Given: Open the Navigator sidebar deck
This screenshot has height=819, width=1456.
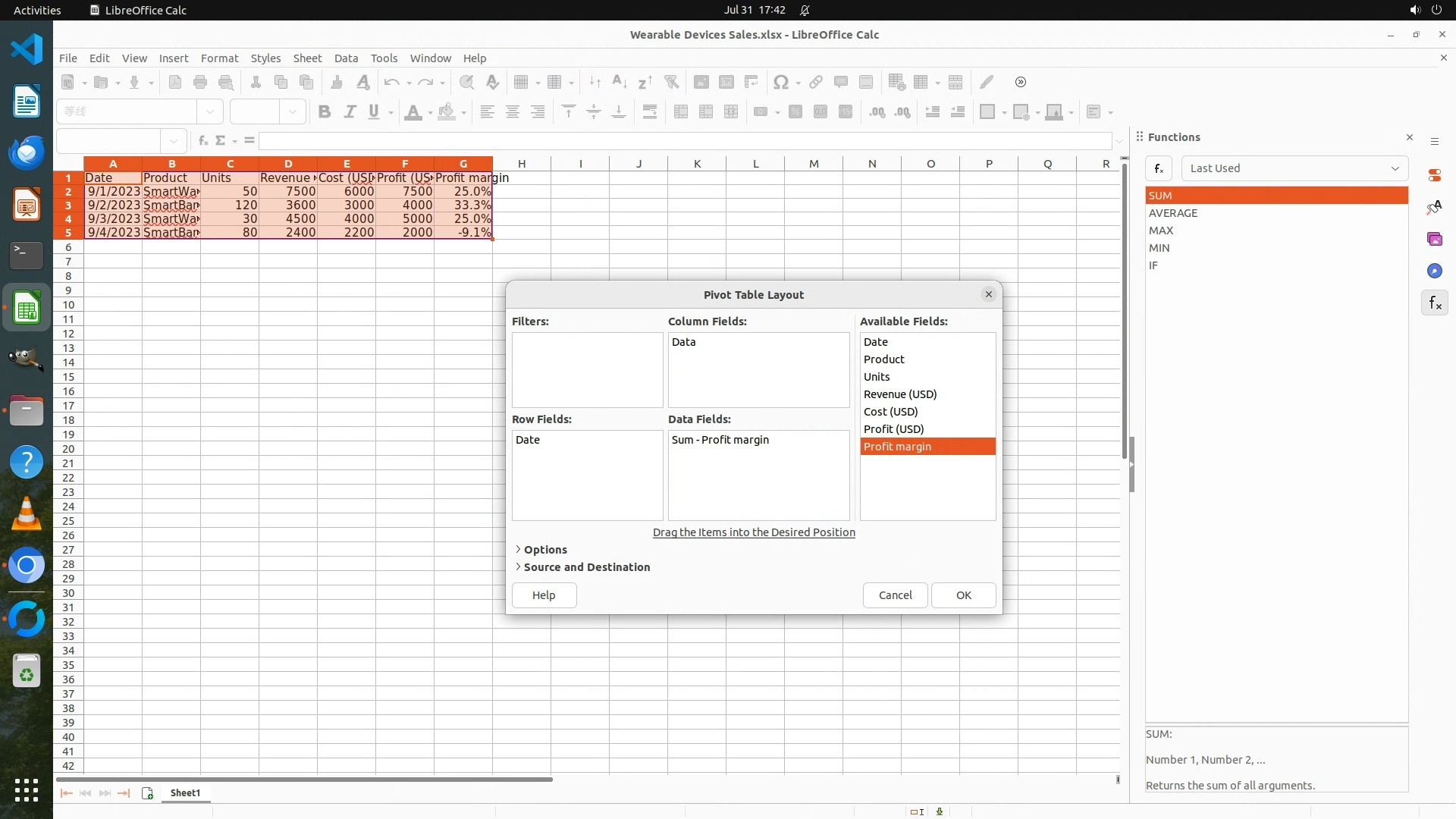Looking at the screenshot, I should pyautogui.click(x=1434, y=271).
